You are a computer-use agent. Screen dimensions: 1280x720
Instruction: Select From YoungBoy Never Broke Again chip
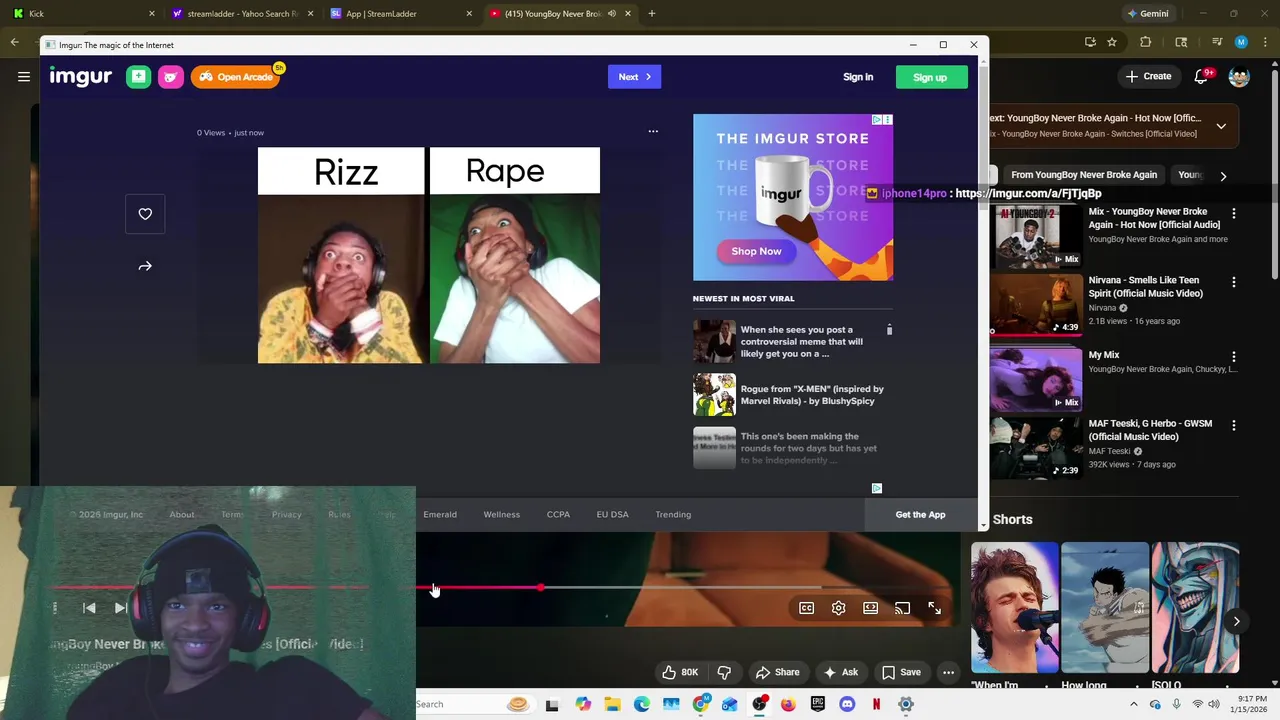[x=1084, y=175]
